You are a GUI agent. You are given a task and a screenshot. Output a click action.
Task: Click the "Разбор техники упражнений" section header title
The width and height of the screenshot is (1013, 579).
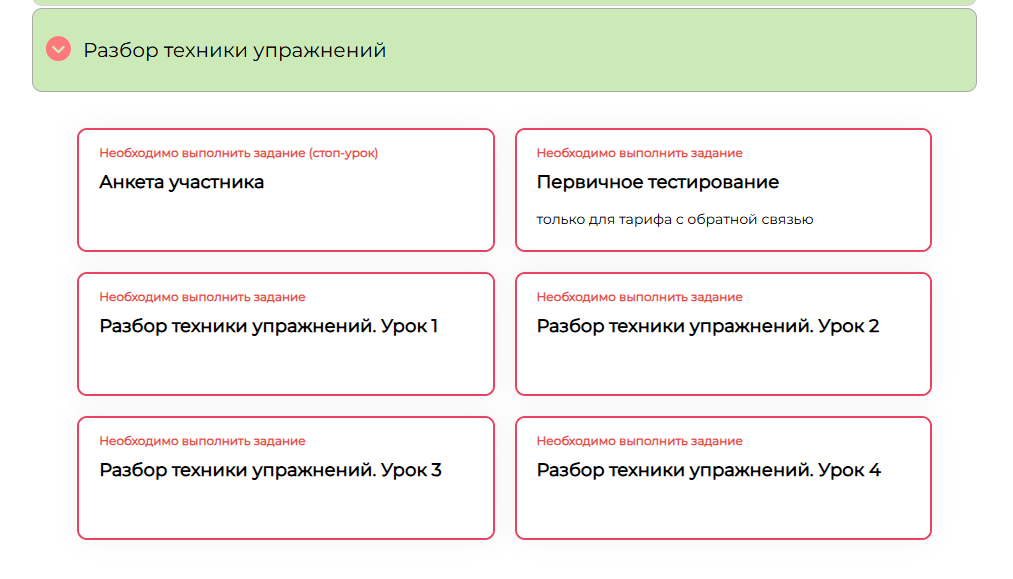pos(235,50)
